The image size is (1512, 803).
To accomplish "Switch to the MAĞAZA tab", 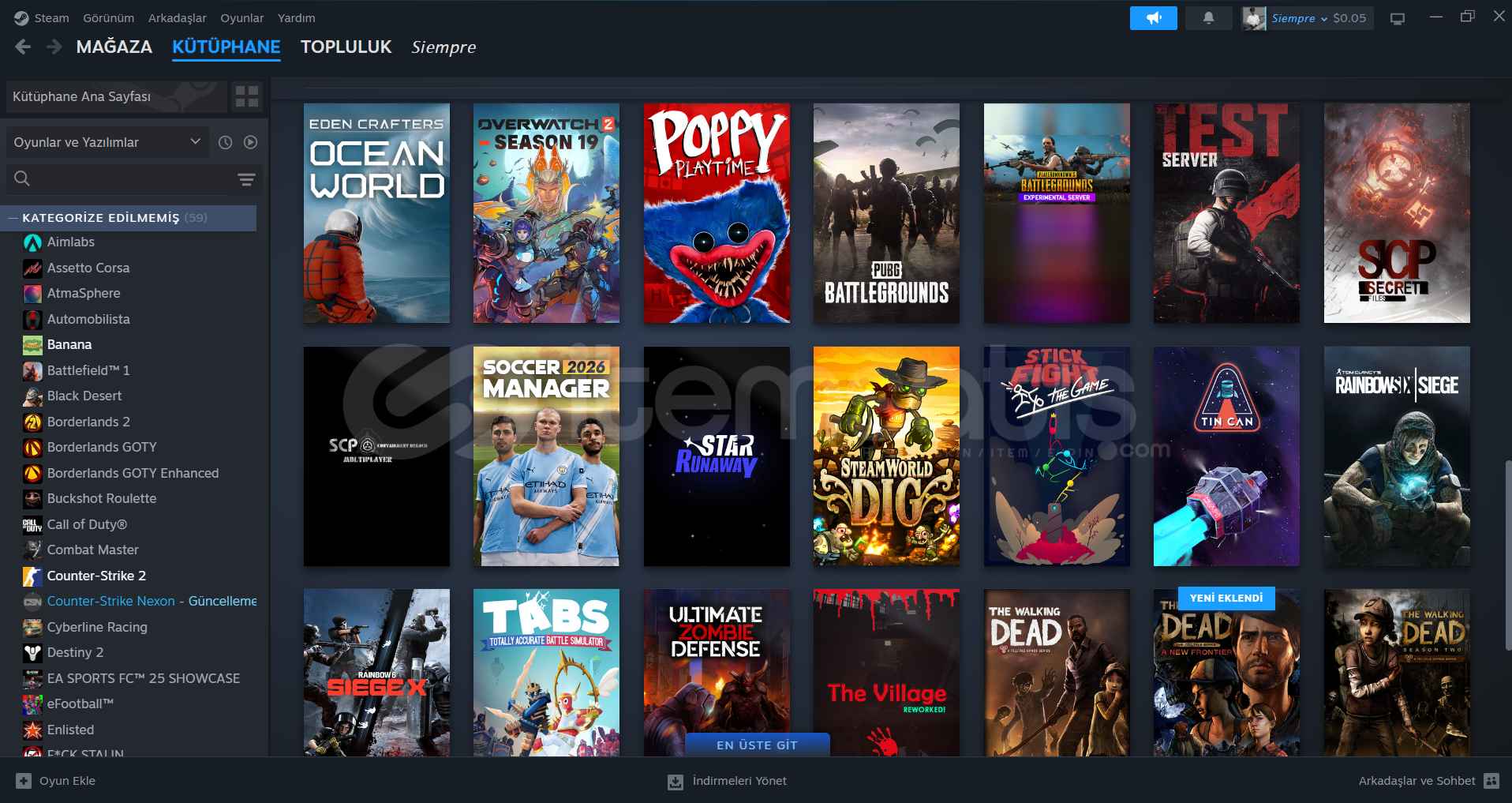I will tap(114, 47).
